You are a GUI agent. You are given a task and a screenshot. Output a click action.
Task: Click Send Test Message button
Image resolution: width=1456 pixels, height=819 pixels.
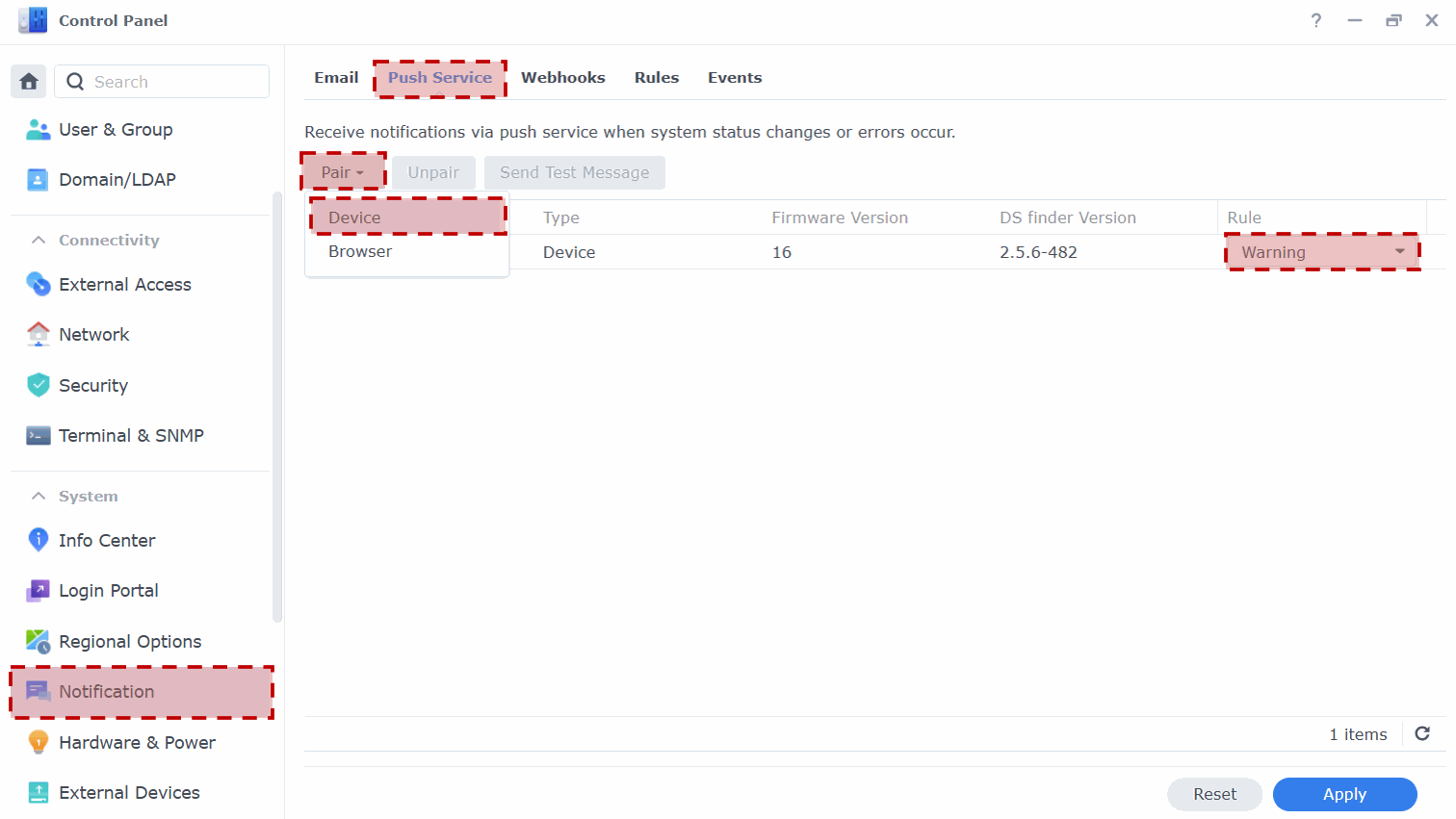point(575,172)
